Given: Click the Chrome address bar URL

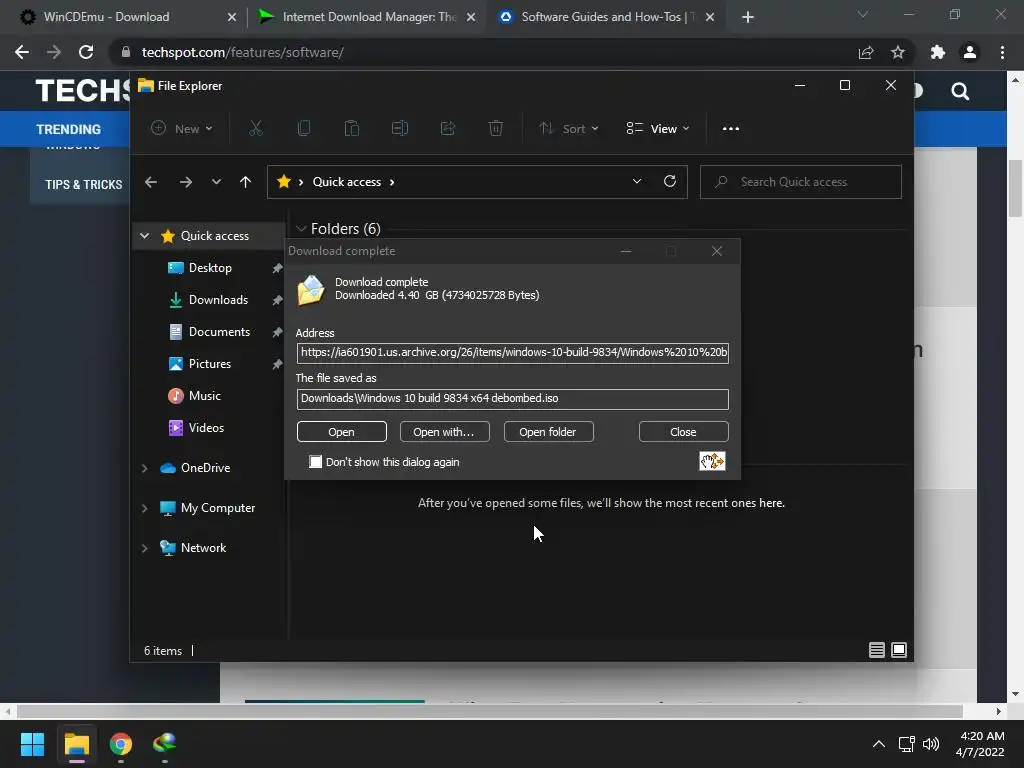Looking at the screenshot, I should click(x=243, y=52).
